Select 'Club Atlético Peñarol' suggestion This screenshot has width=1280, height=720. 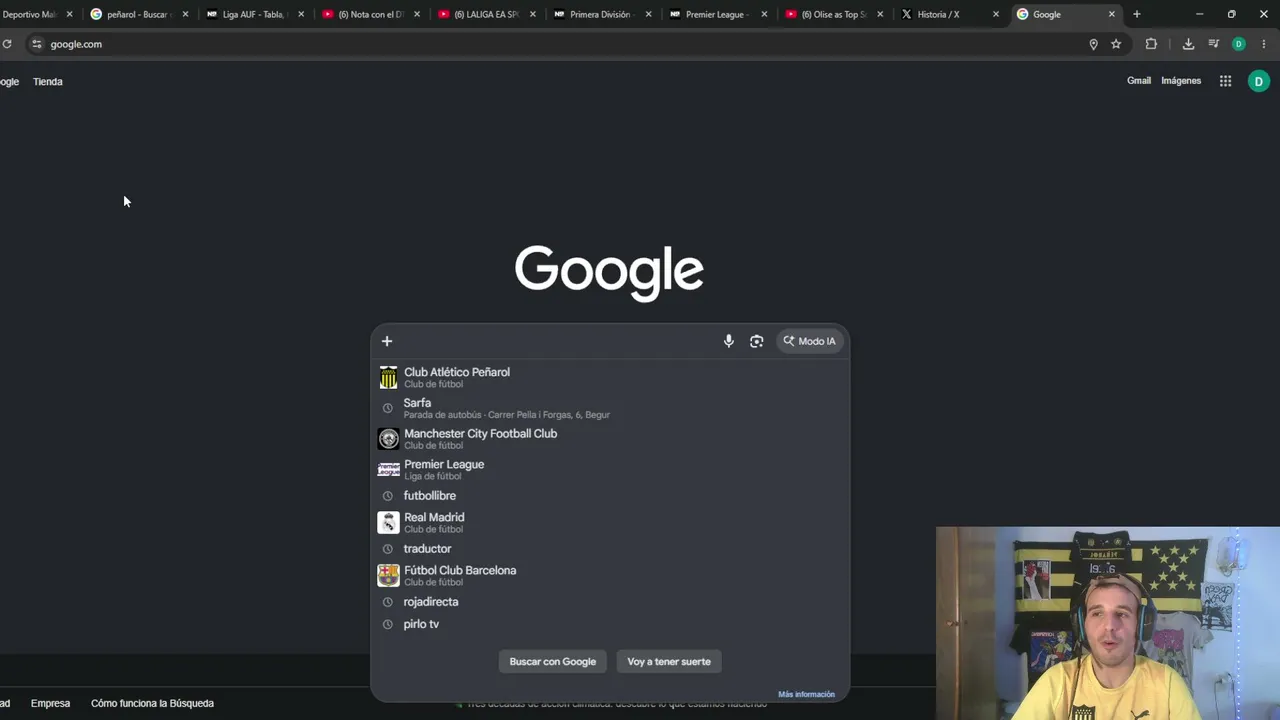(610, 377)
